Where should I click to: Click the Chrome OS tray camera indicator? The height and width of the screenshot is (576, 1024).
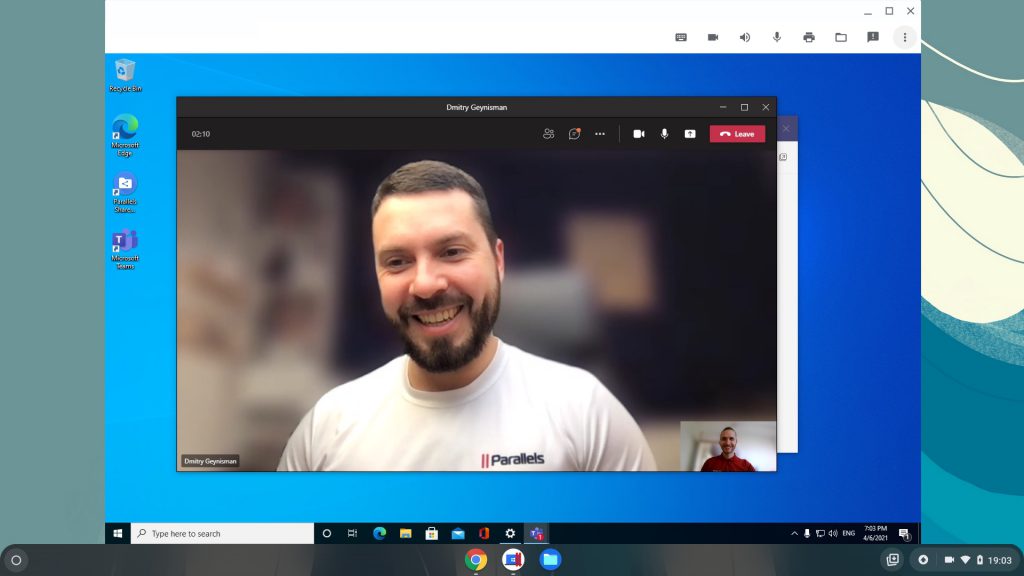coord(949,560)
